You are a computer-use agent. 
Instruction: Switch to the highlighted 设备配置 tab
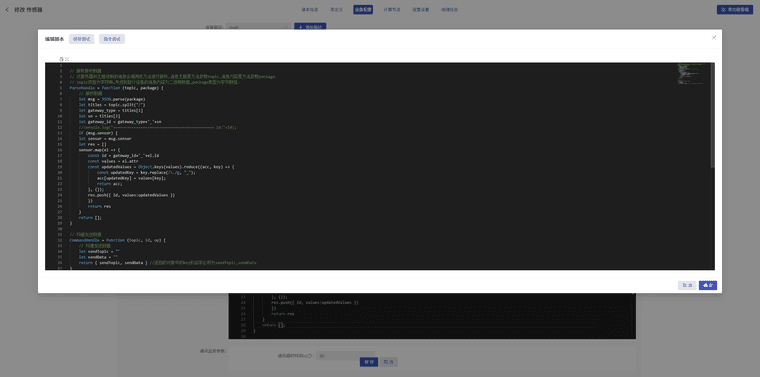[x=363, y=10]
